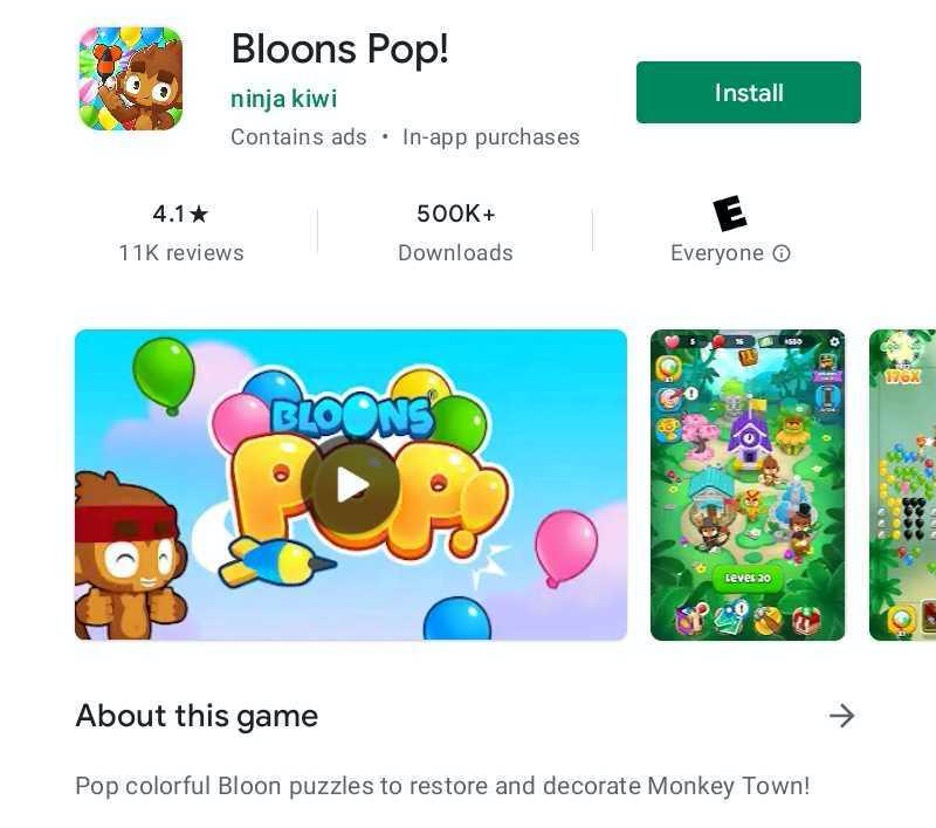Open the Monkey Town map screenshot
The height and width of the screenshot is (828, 936).
(747, 485)
